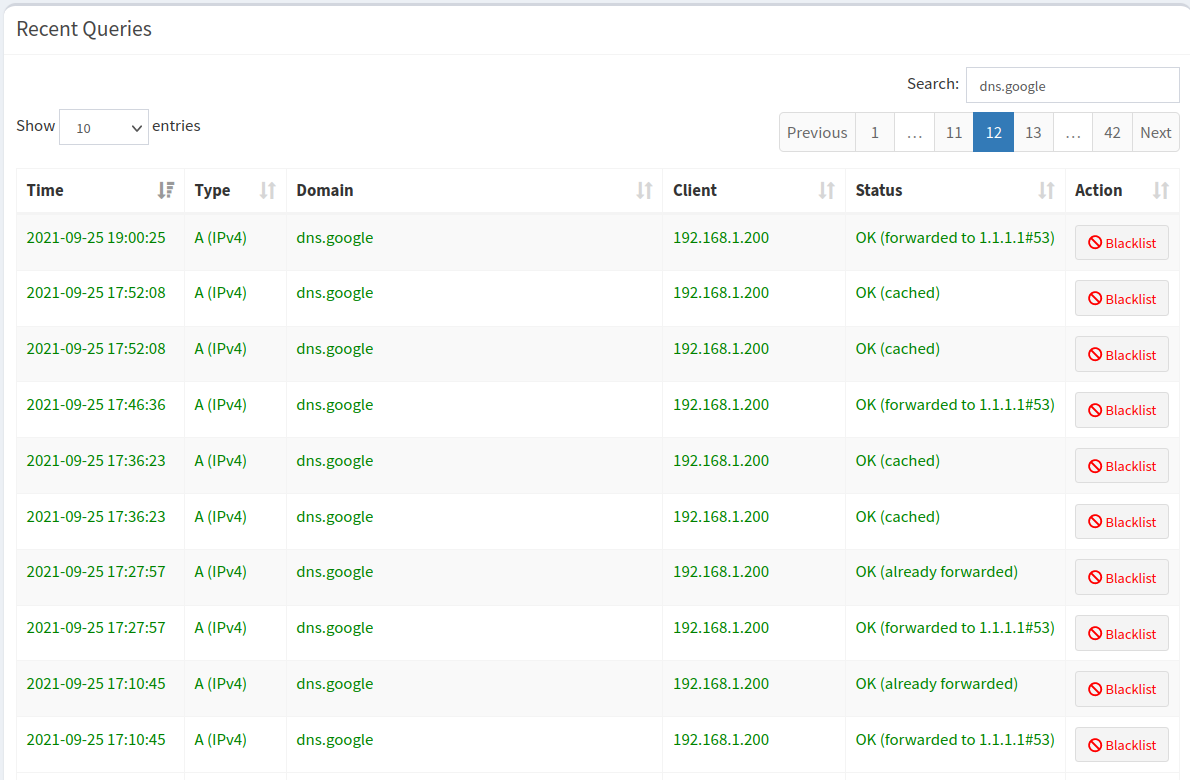The image size is (1190, 780).
Task: Sort by Time column sort icon
Action: 165,190
